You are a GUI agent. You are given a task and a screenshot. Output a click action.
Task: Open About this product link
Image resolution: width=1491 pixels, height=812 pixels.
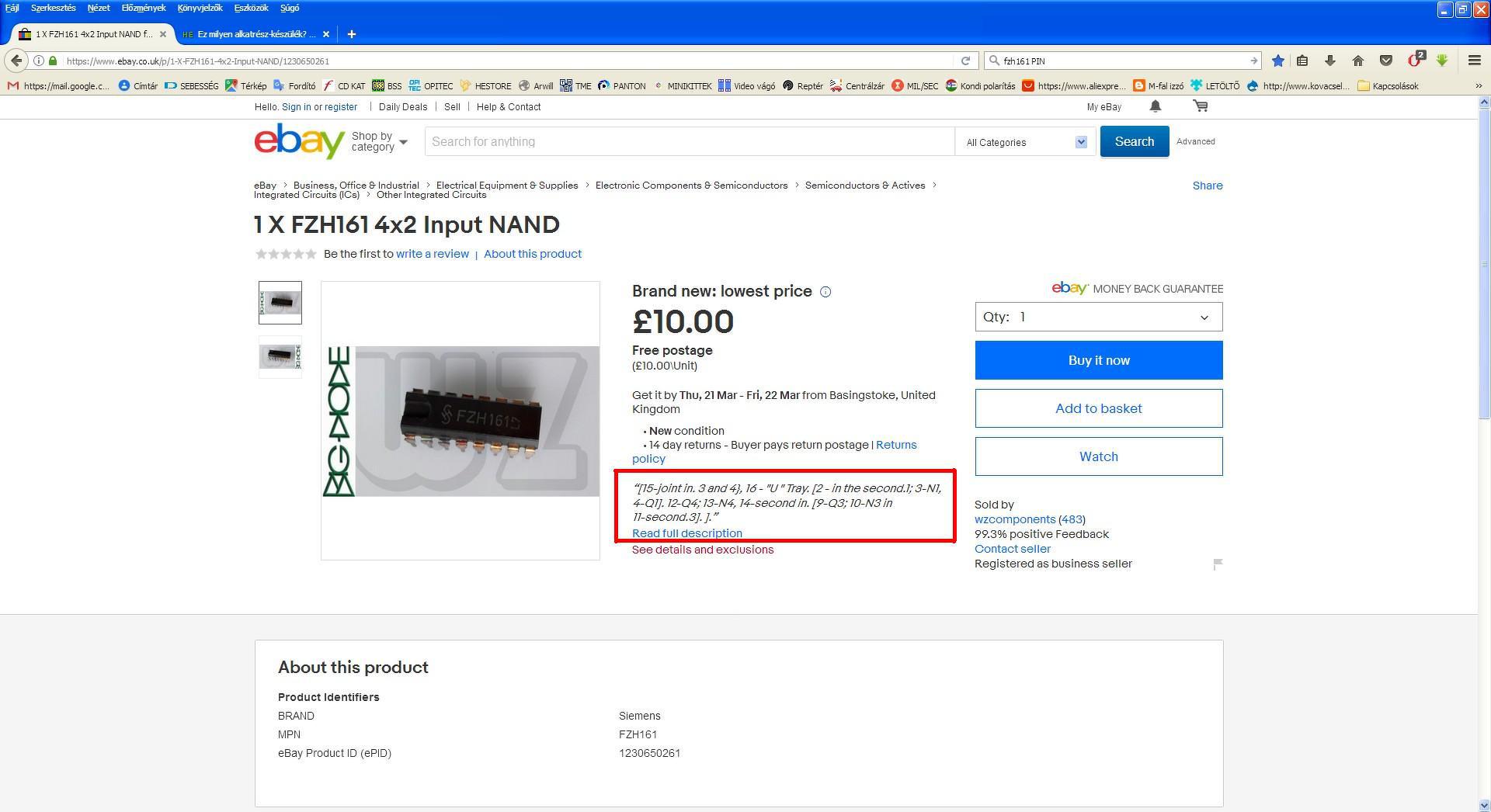pyautogui.click(x=533, y=254)
